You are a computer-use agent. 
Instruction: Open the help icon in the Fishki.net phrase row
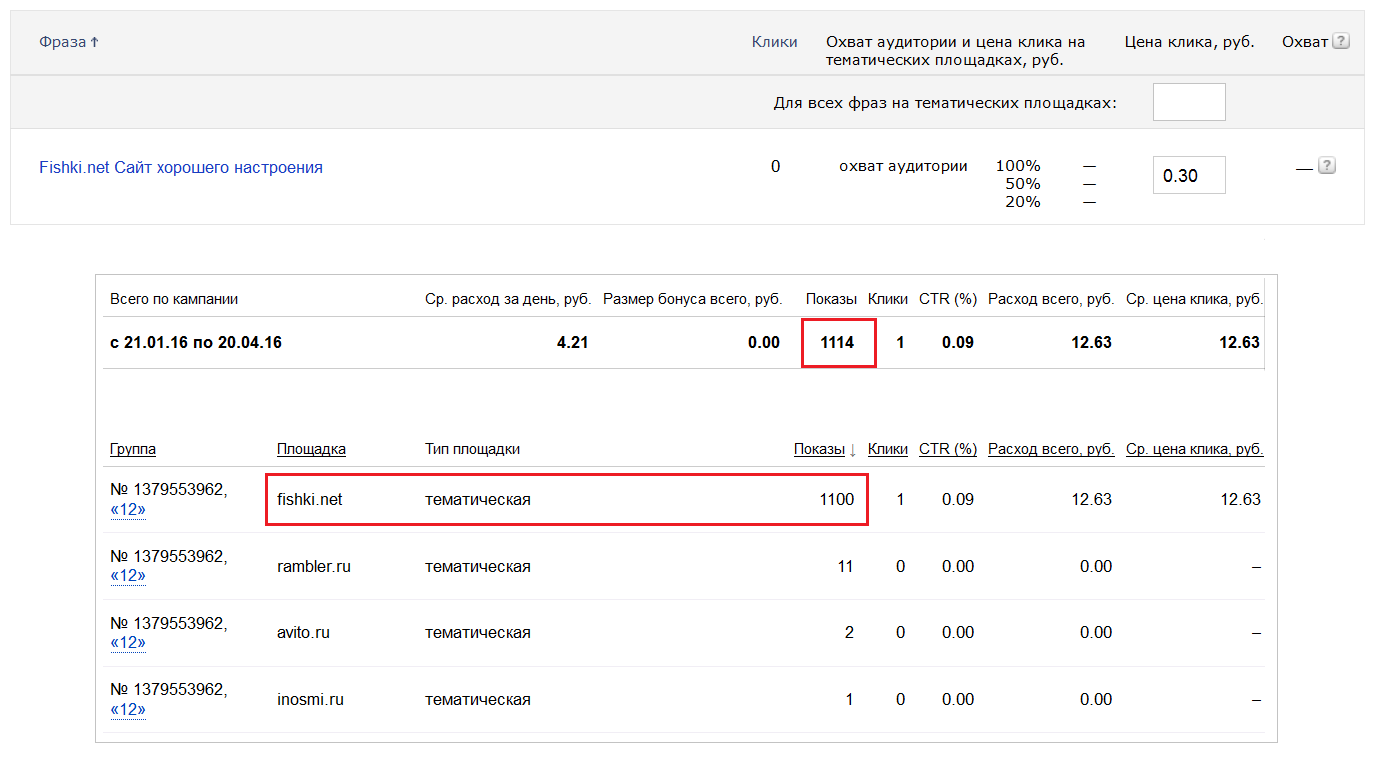coord(1326,166)
